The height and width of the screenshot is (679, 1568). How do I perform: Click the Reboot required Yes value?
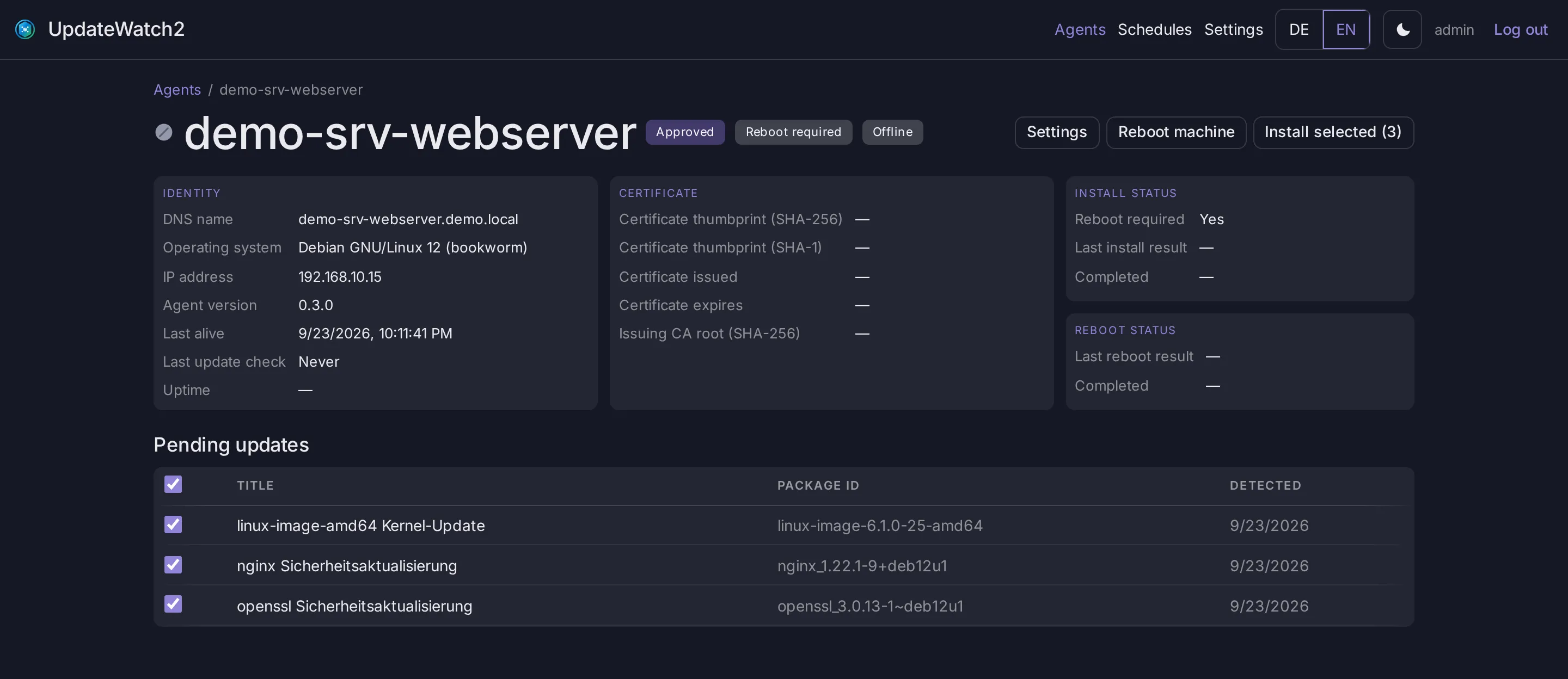click(1211, 219)
